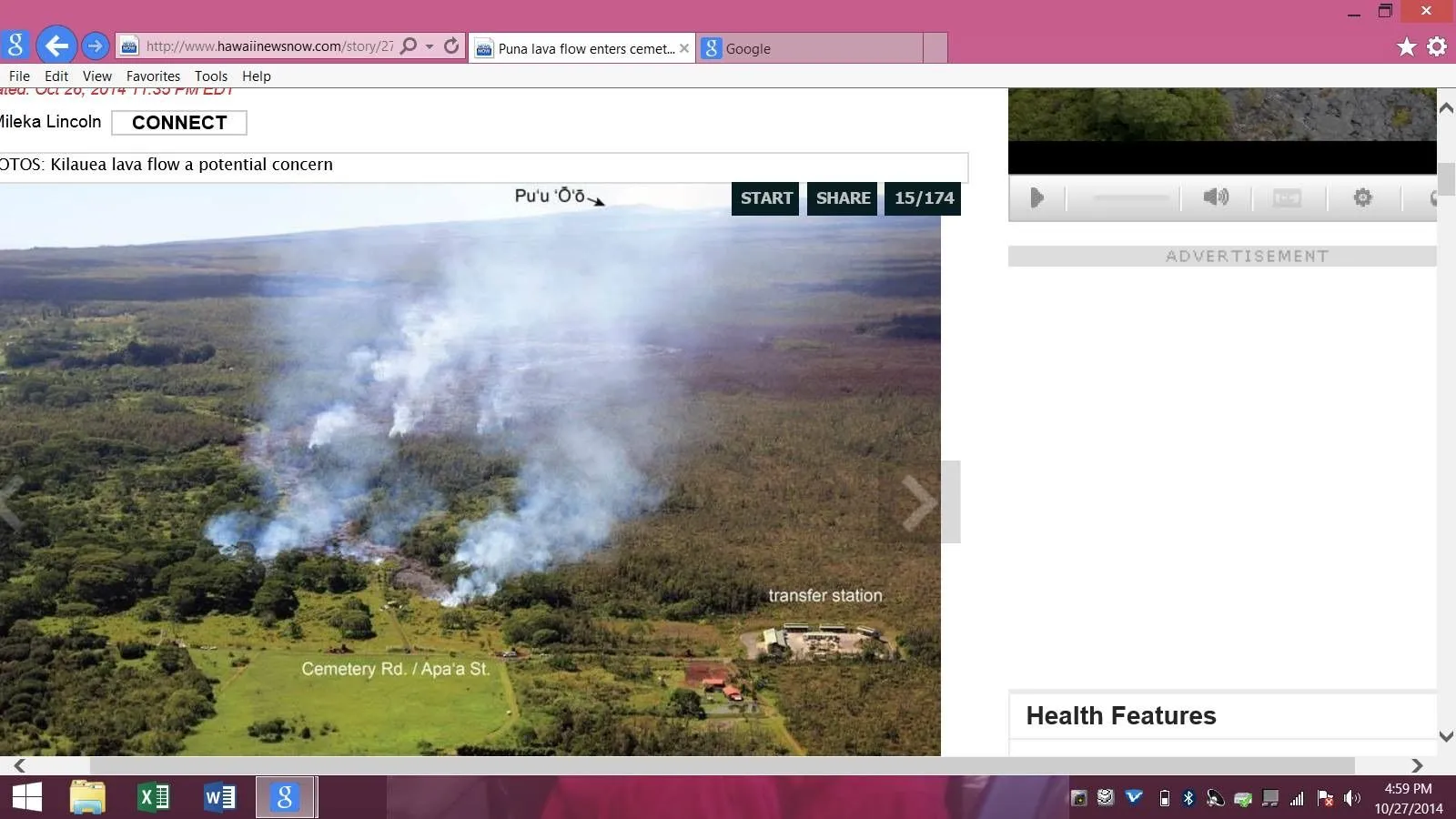Open Favorites star icon
Image resolution: width=1456 pixels, height=819 pixels.
click(1406, 46)
